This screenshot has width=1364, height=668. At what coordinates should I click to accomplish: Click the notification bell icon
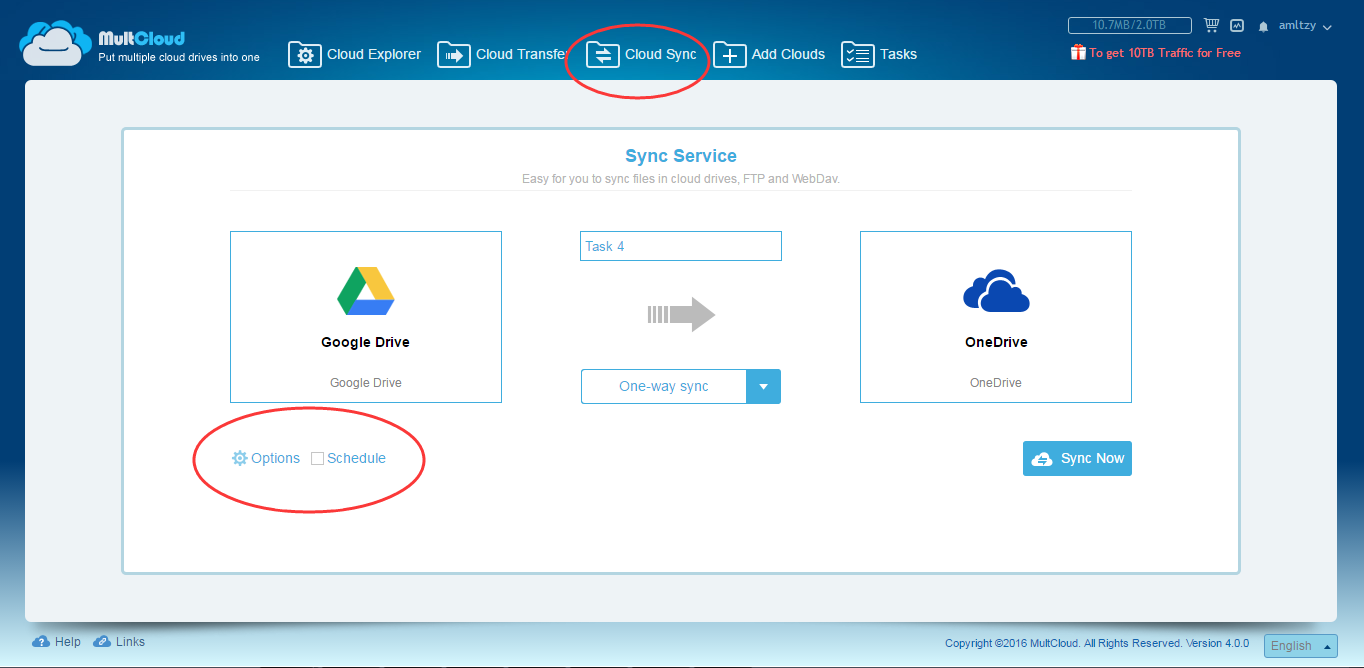pyautogui.click(x=1263, y=27)
